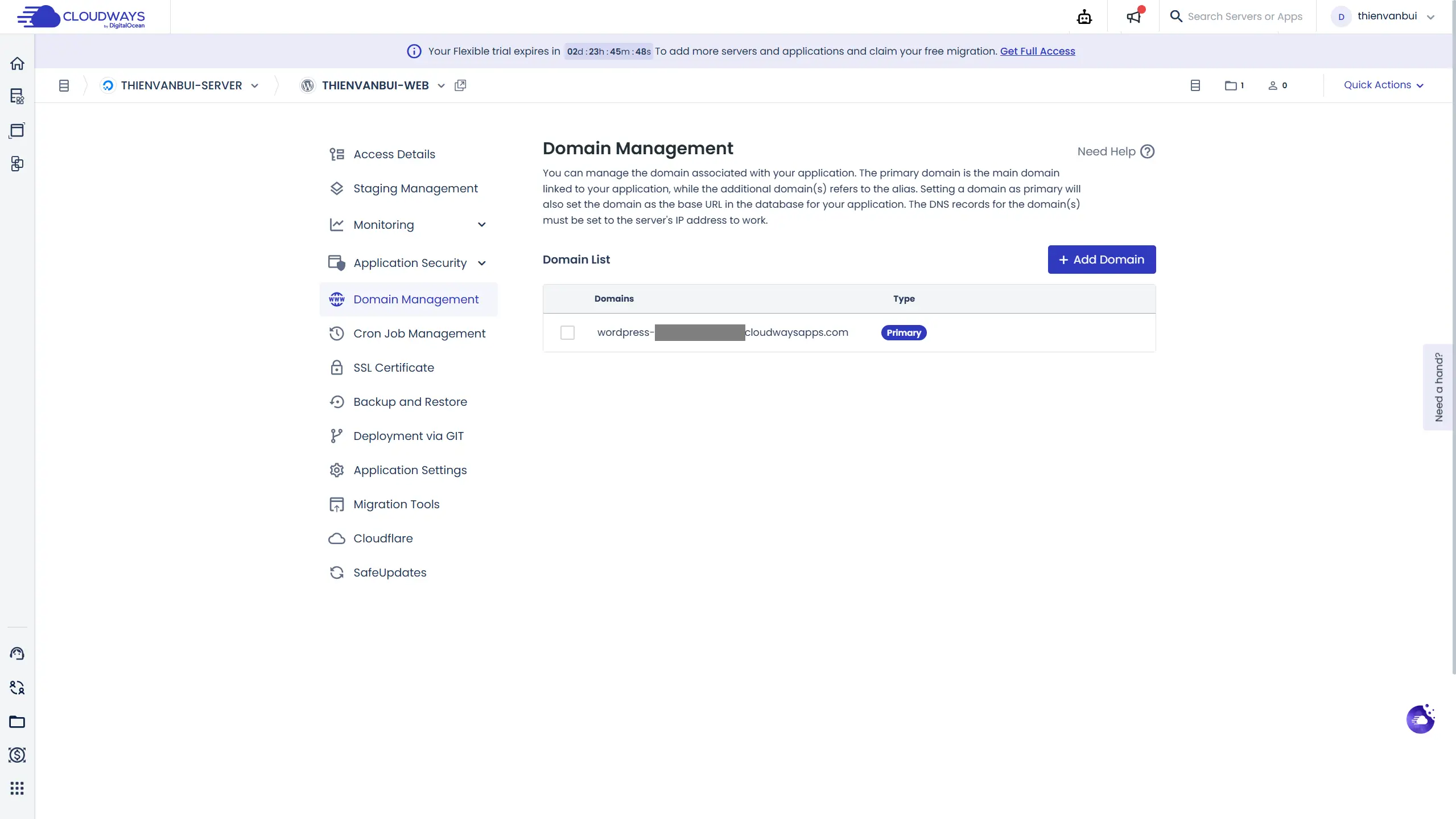Click the trial info icon in banner

click(414, 51)
